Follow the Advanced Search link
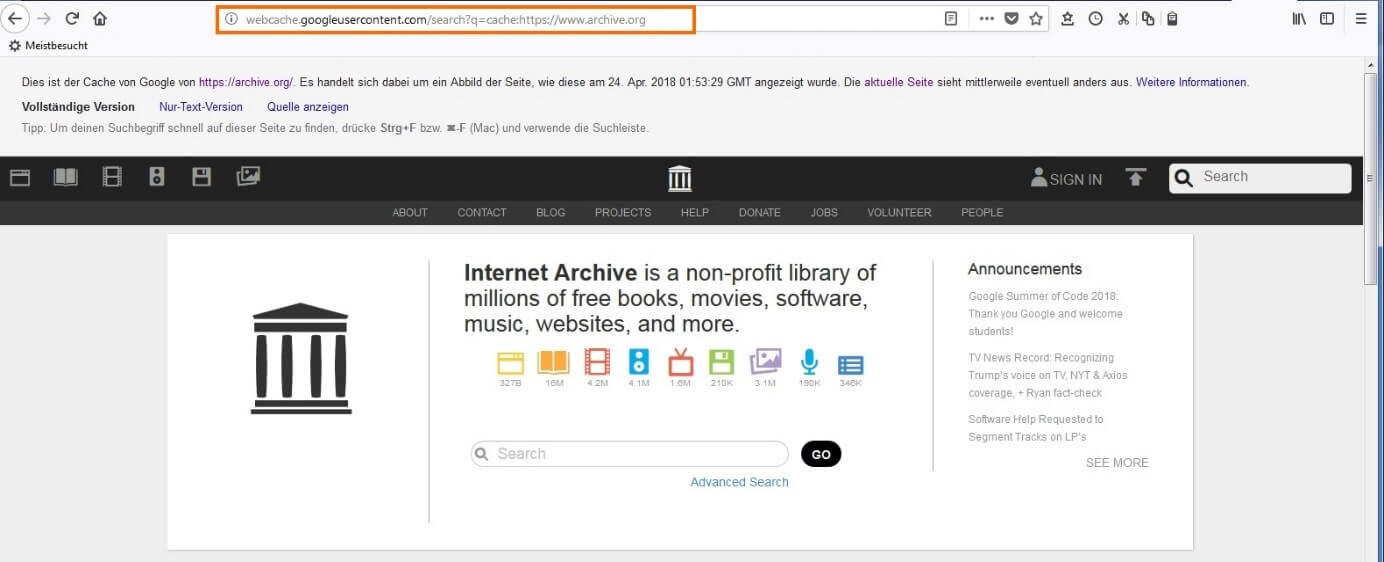Screen dimensions: 1384x562 pyautogui.click(x=739, y=482)
